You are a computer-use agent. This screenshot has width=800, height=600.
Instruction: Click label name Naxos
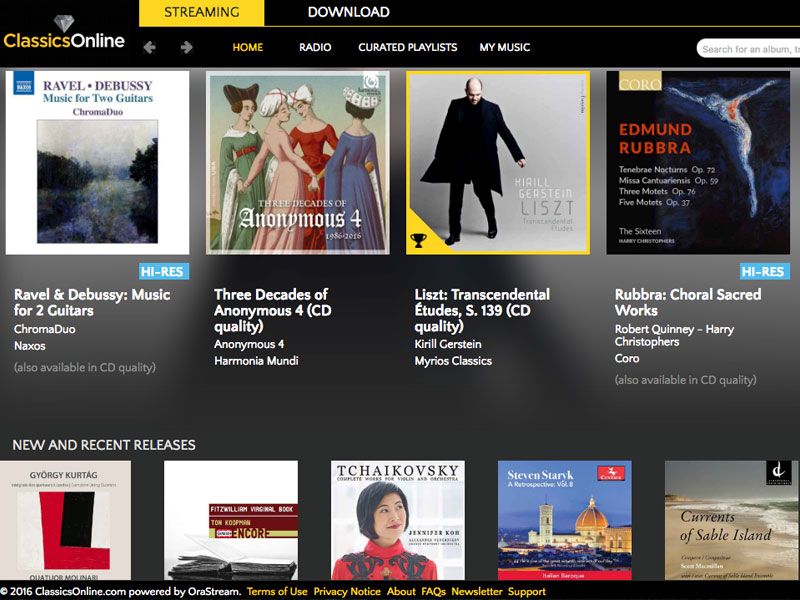click(30, 346)
